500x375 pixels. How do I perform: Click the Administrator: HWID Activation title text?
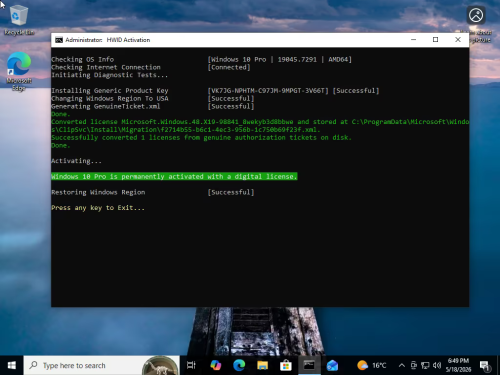point(108,40)
